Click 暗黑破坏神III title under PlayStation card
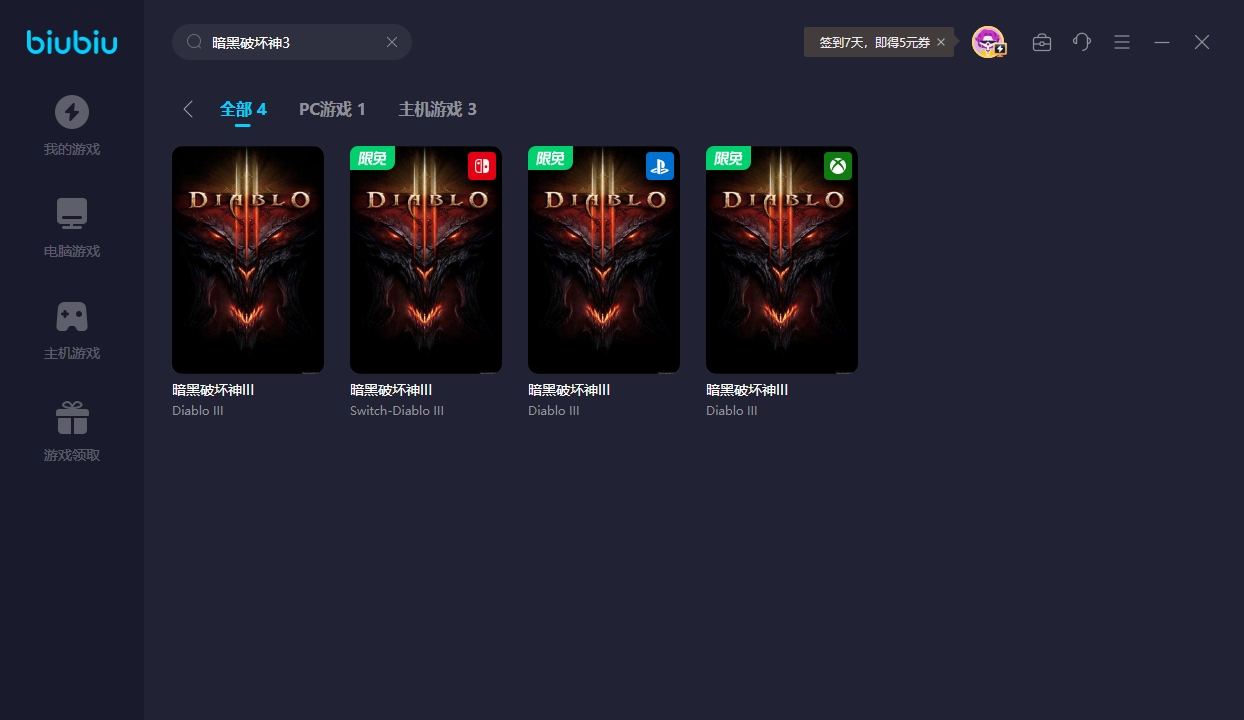The width and height of the screenshot is (1244, 720). [569, 390]
